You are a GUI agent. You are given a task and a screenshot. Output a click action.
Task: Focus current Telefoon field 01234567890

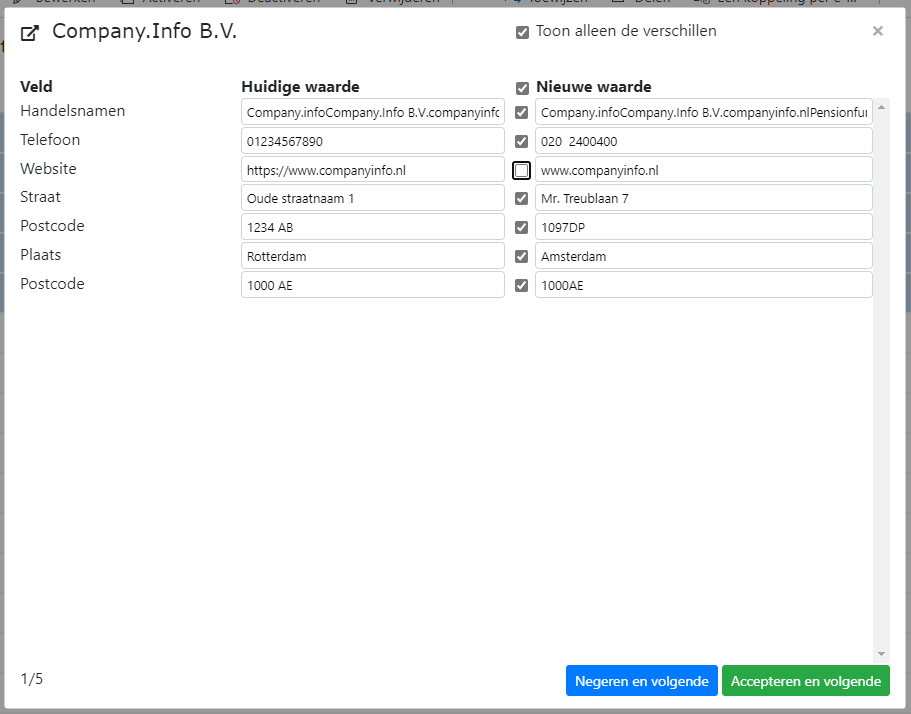[x=372, y=141]
